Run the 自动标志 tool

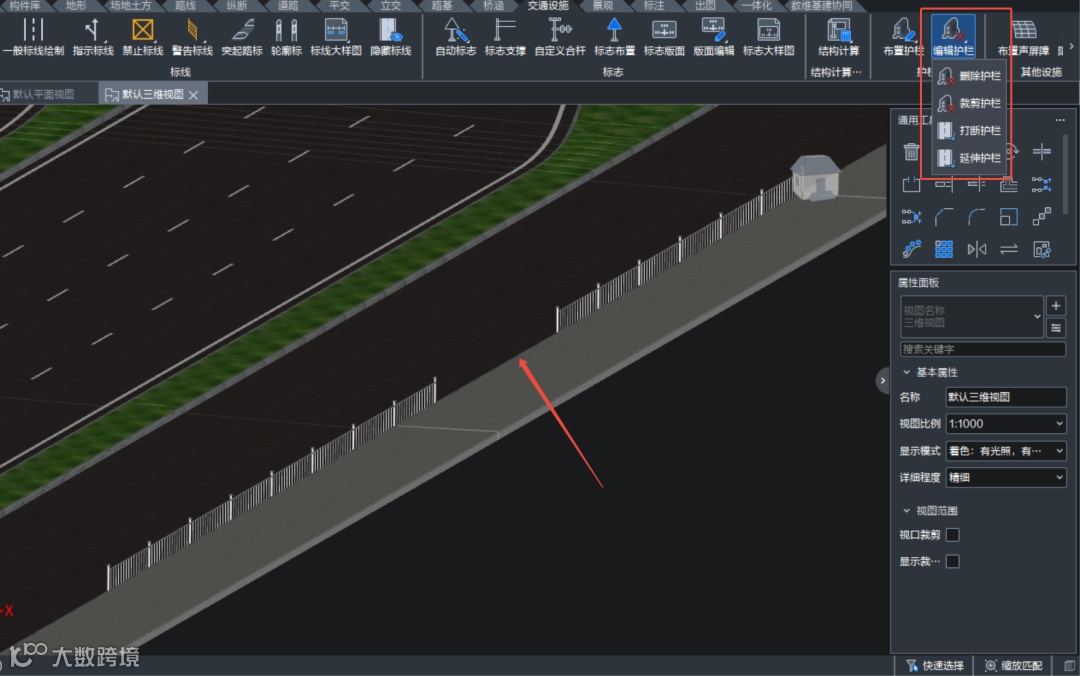tap(455, 37)
